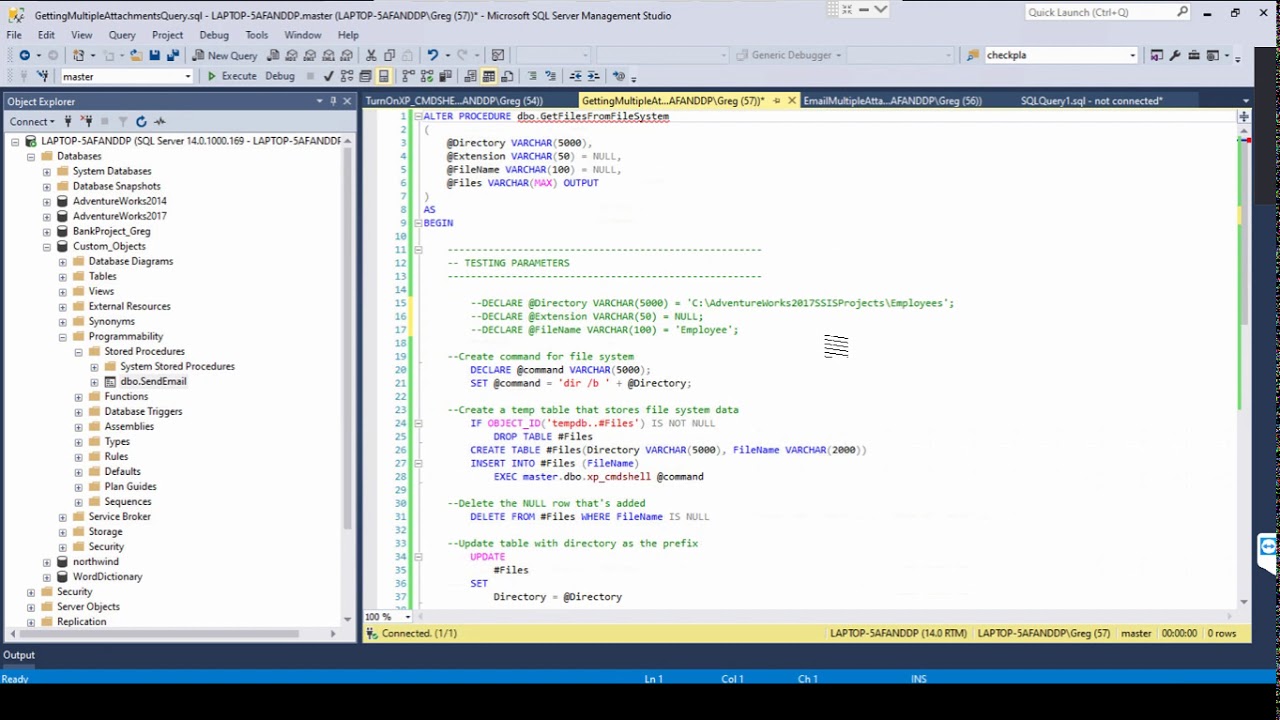Image resolution: width=1280 pixels, height=720 pixels.
Task: Click Activity Monitor icon in Object Explorer
Action: (x=159, y=121)
